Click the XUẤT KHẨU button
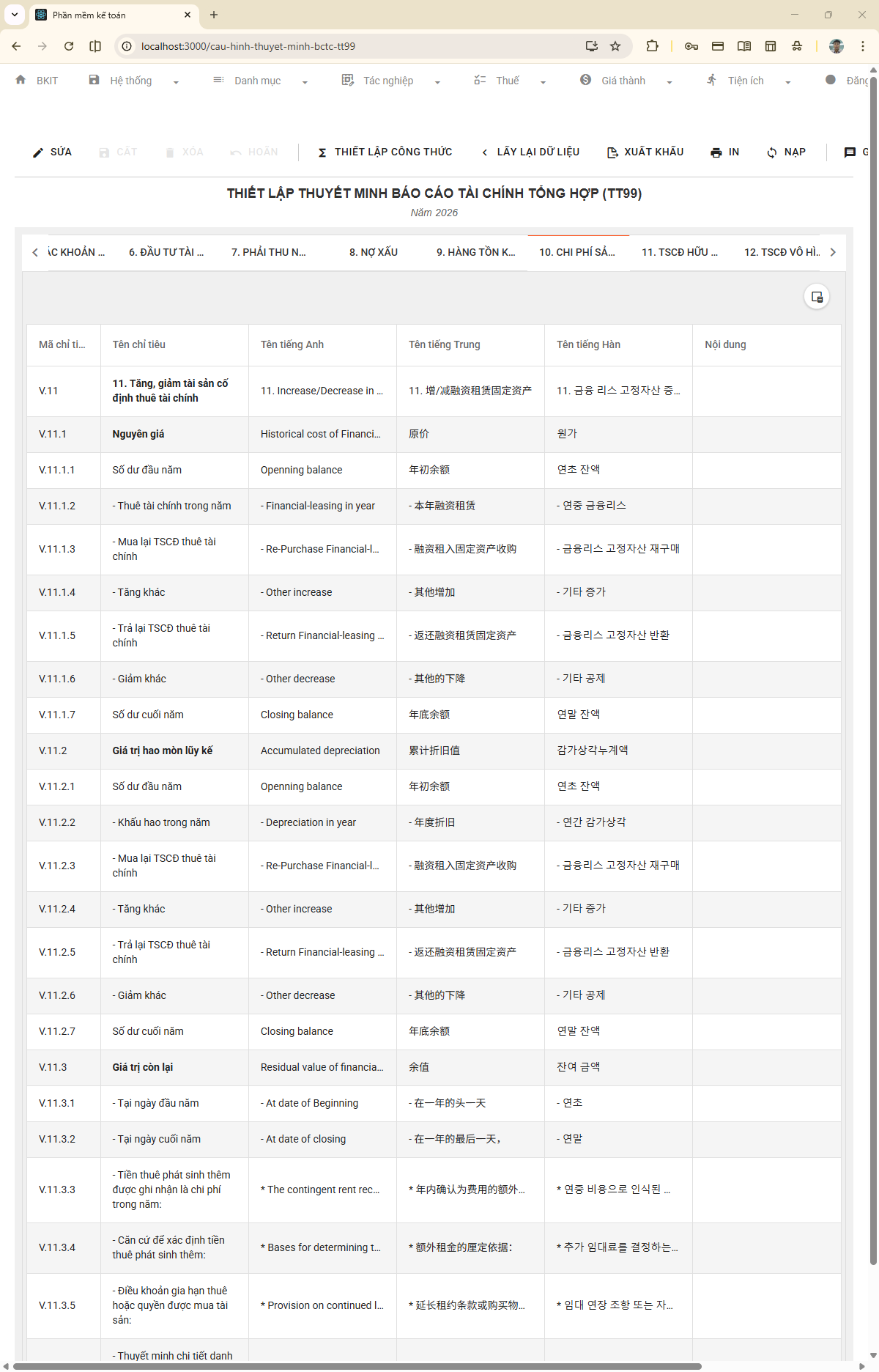The width and height of the screenshot is (879, 1372). (x=645, y=152)
